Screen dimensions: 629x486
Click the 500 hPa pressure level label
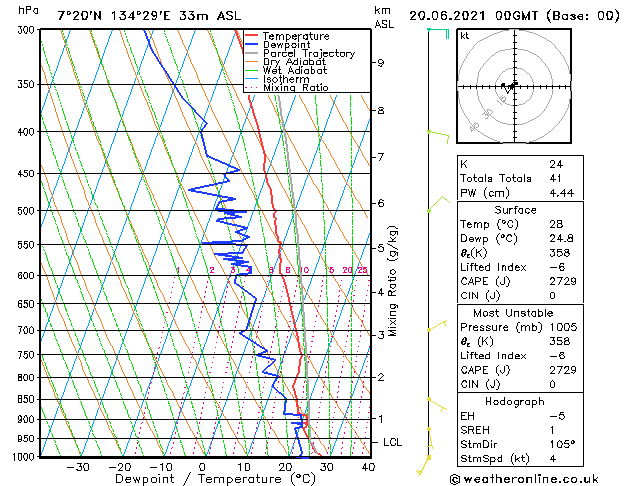26,211
